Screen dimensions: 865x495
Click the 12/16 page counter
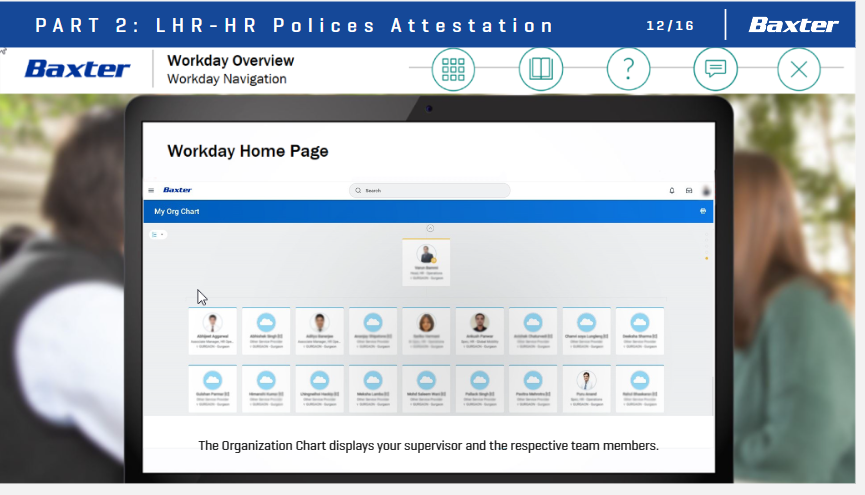tap(670, 25)
